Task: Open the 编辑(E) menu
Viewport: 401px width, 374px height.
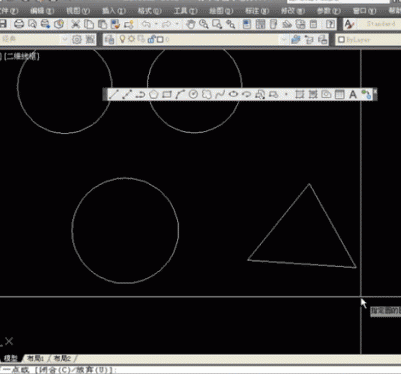Action: pos(42,11)
